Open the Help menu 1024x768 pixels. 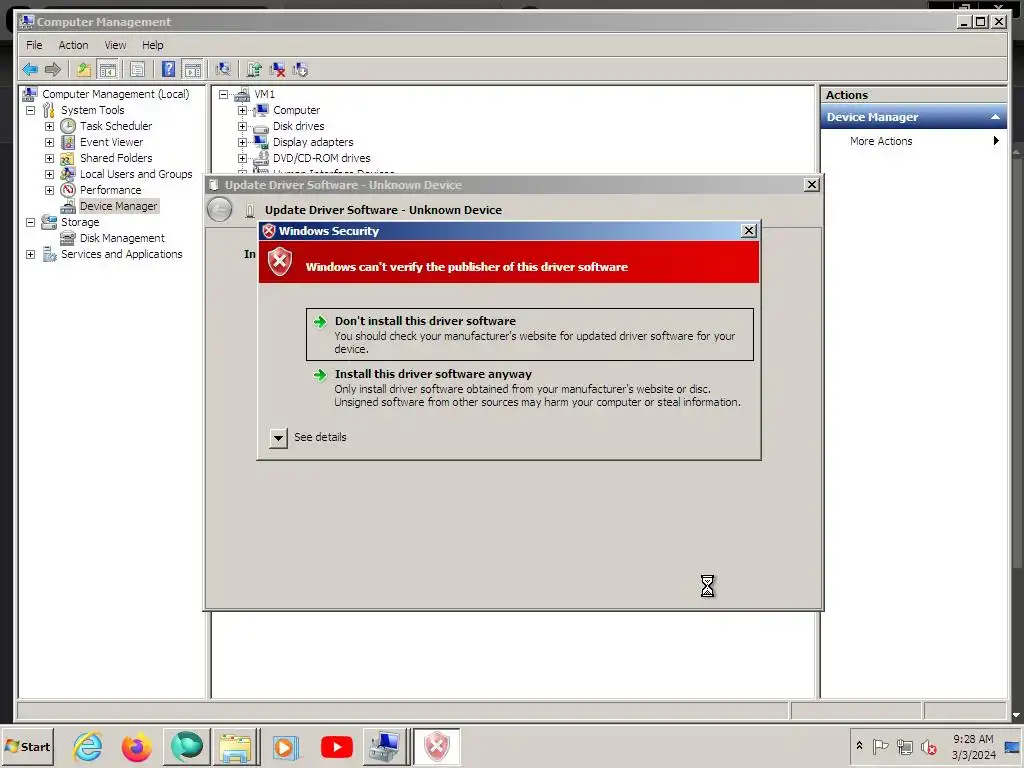click(153, 45)
